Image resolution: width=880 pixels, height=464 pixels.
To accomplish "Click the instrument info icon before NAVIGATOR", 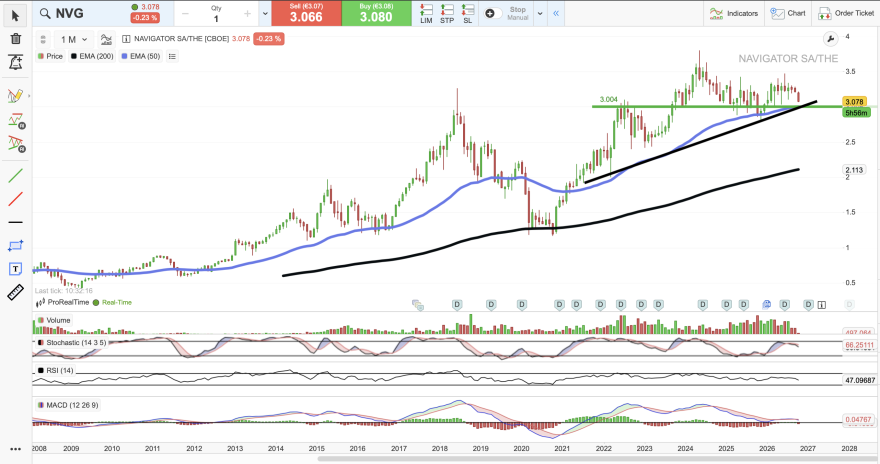I will pos(126,39).
